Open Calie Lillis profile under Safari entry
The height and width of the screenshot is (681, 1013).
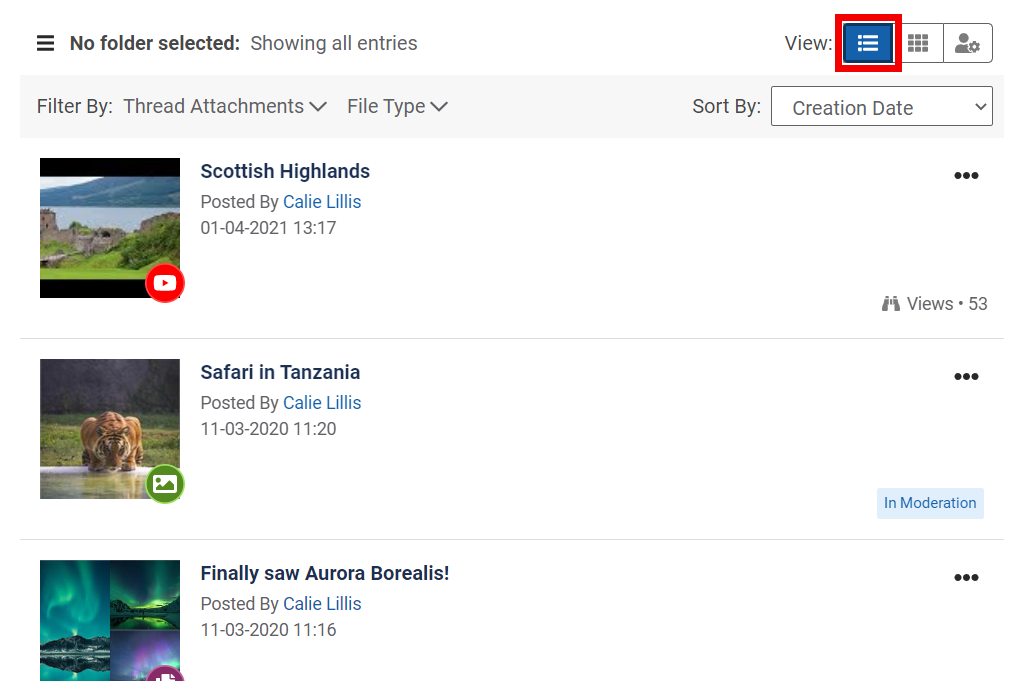(322, 403)
